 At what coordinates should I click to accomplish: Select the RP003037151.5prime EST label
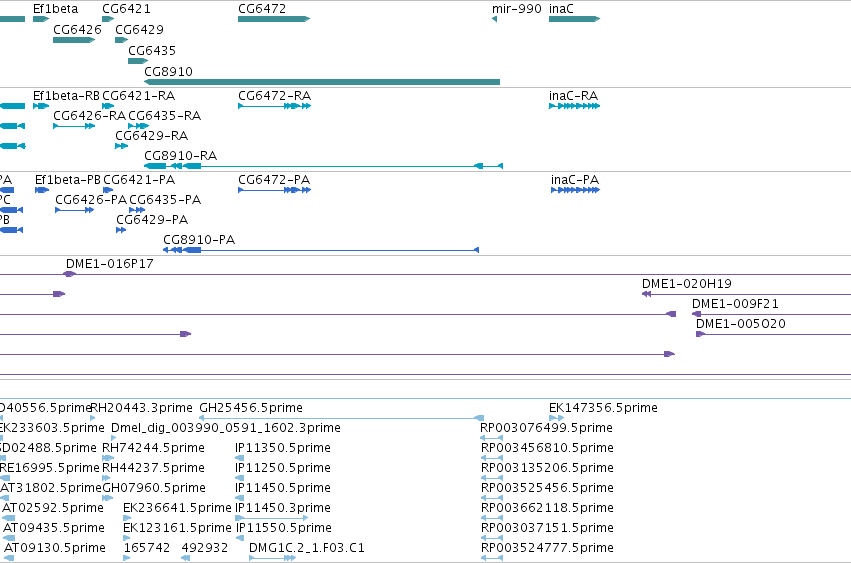coord(548,528)
